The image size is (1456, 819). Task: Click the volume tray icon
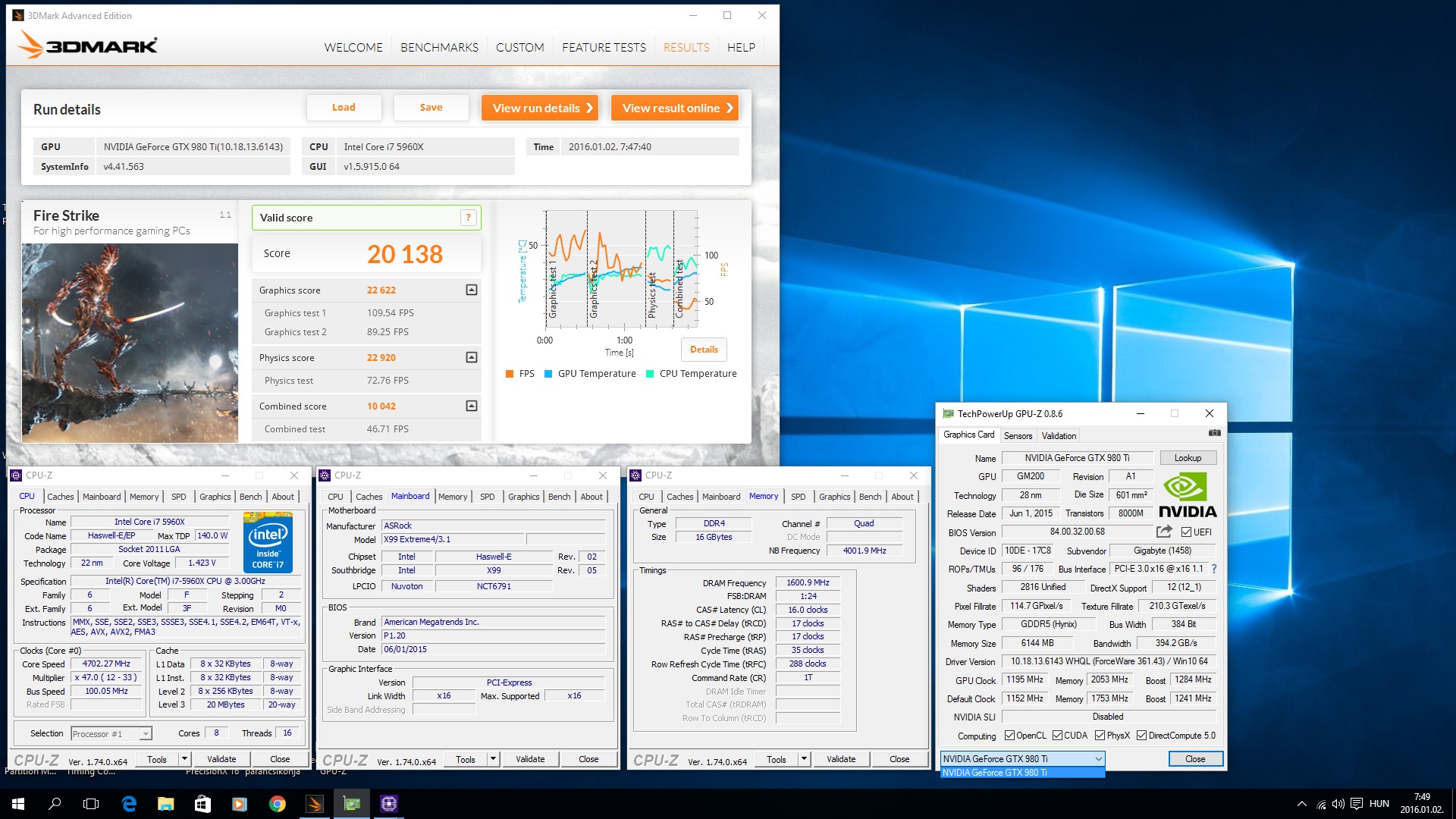coord(1338,804)
